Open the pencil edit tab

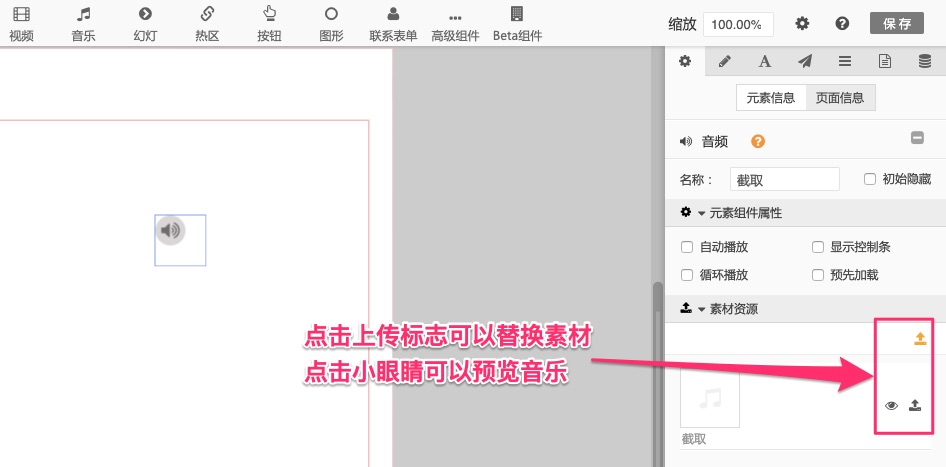point(725,62)
